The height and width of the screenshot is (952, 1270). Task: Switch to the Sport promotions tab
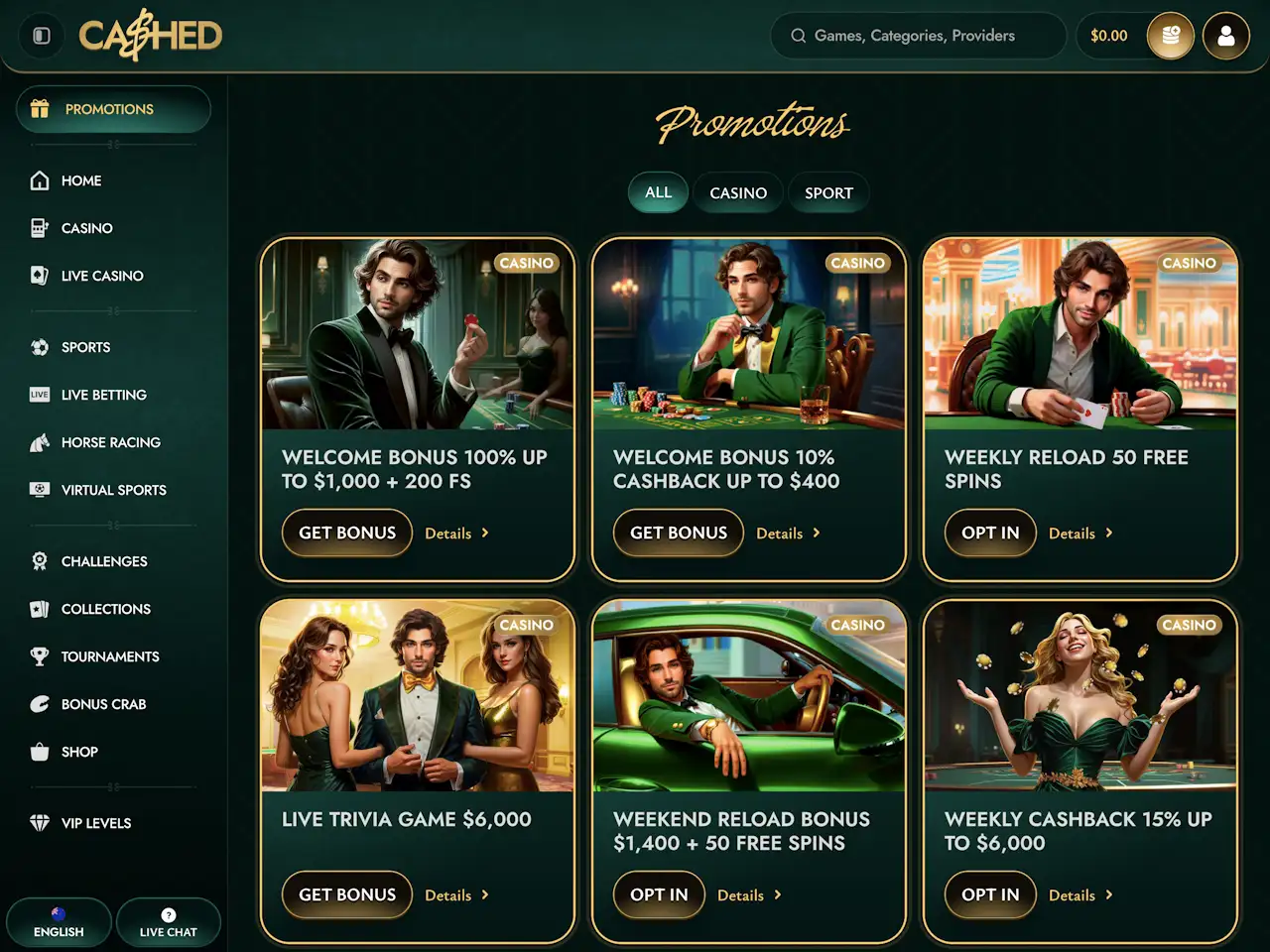pos(828,193)
